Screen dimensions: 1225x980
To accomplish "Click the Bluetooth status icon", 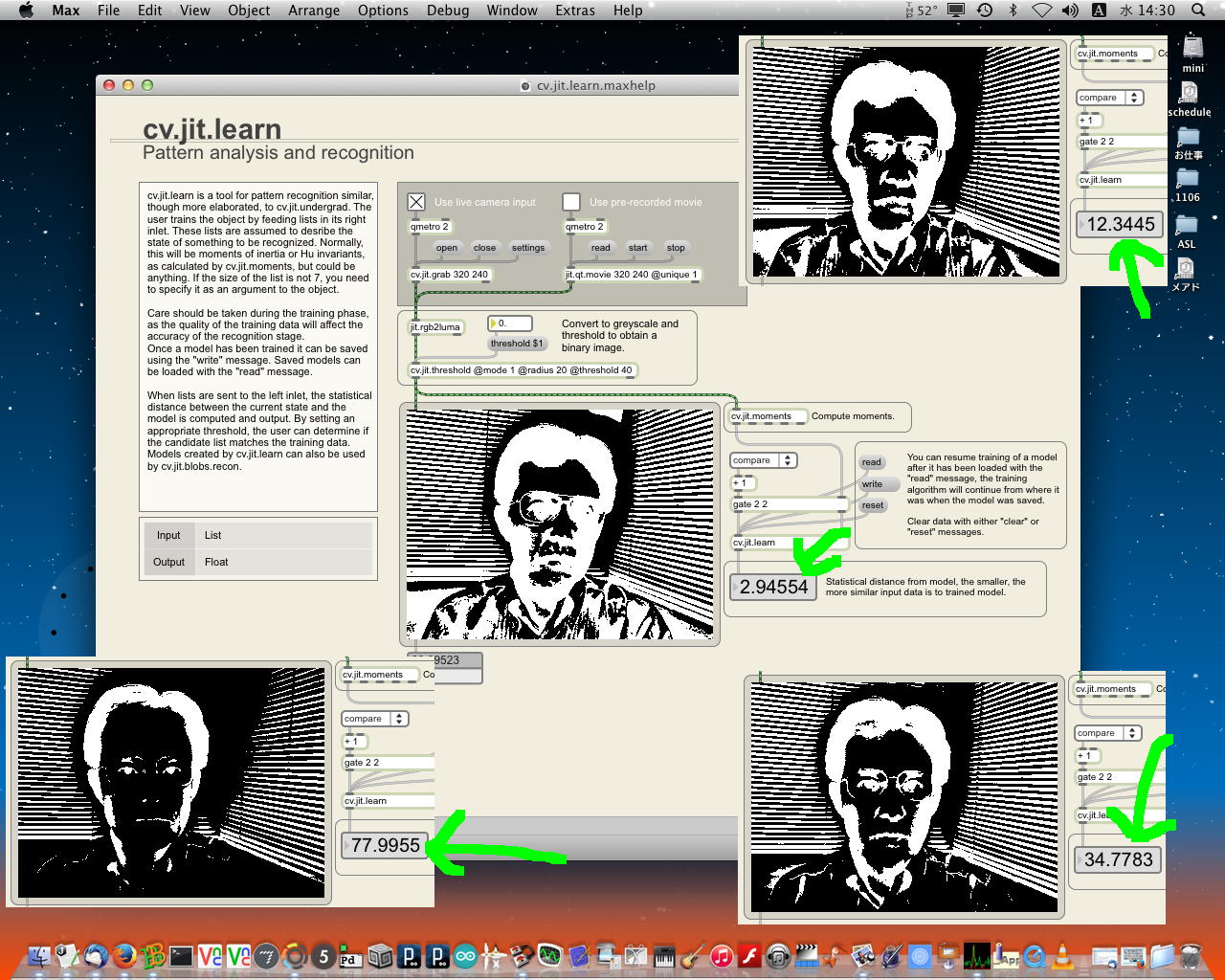I will 1013,10.
